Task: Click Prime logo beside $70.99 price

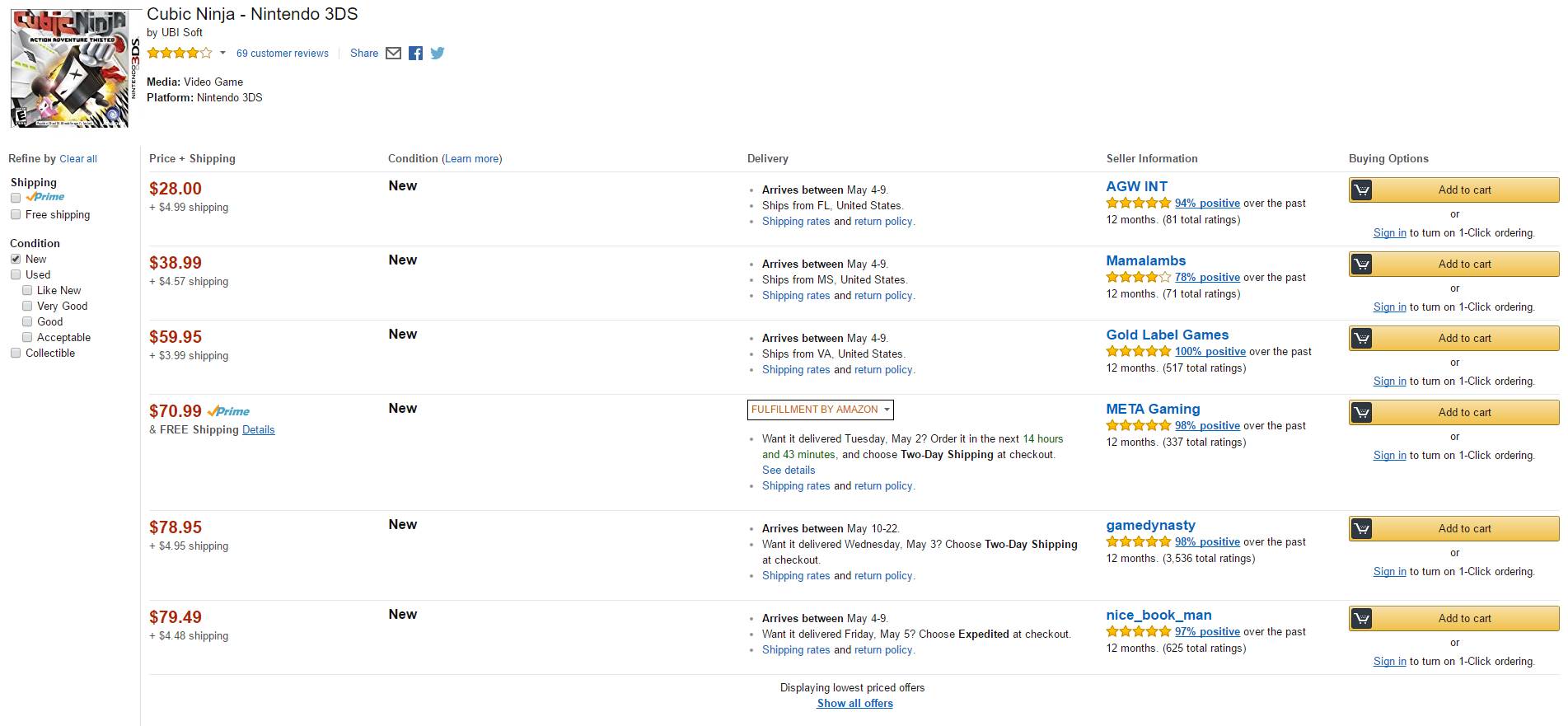Action: coord(228,411)
